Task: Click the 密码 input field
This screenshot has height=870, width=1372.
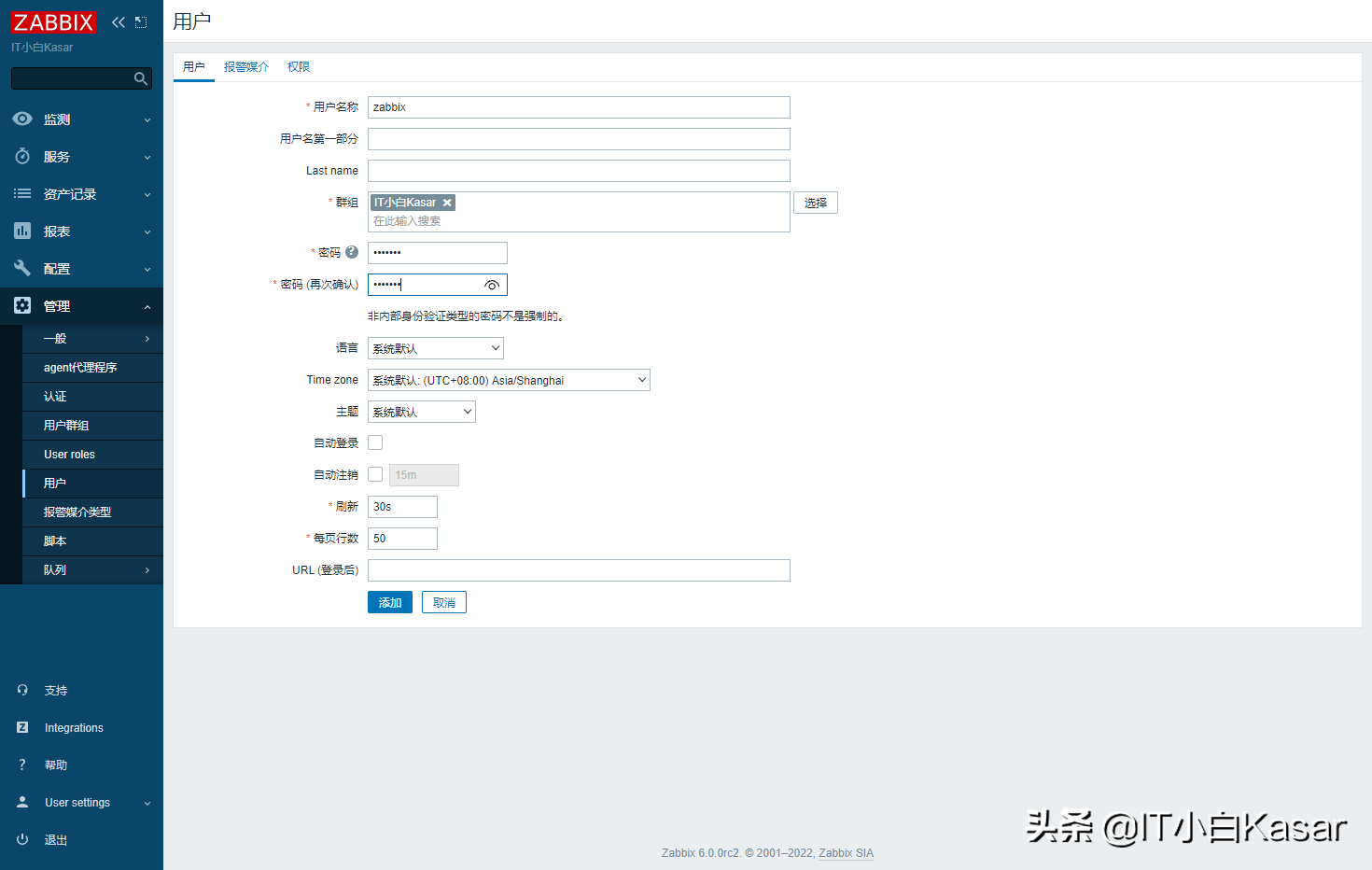Action: (x=438, y=253)
